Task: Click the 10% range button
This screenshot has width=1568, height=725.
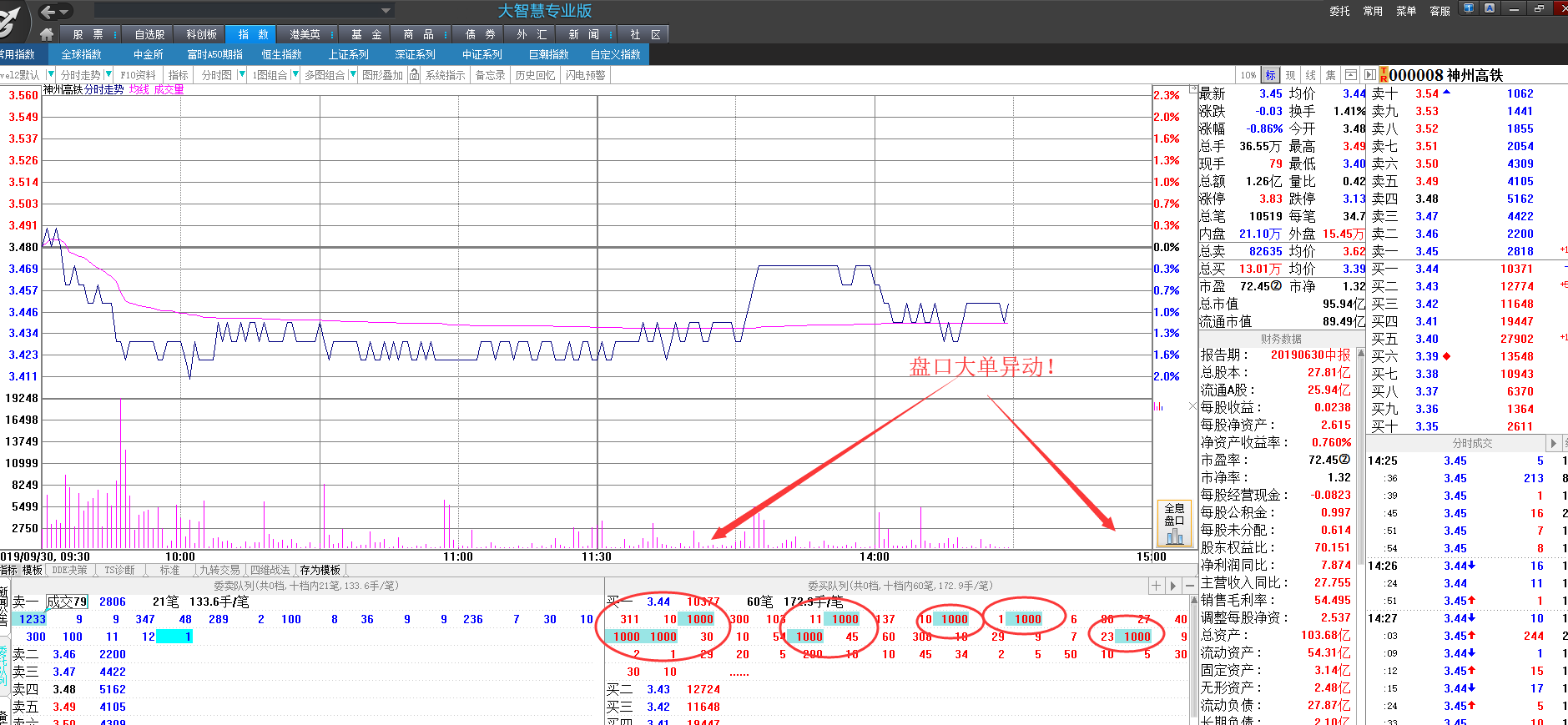Action: [1248, 75]
